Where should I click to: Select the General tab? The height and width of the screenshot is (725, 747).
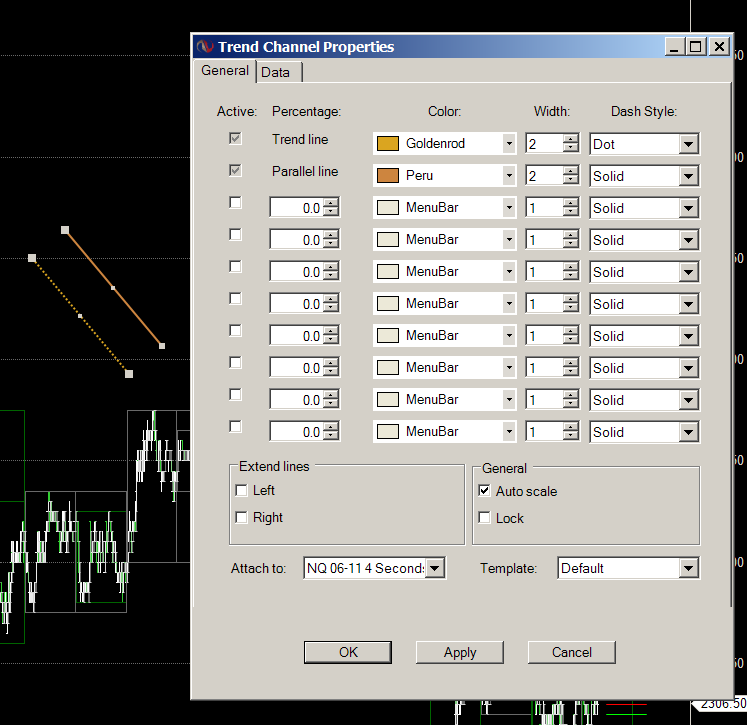(x=225, y=71)
